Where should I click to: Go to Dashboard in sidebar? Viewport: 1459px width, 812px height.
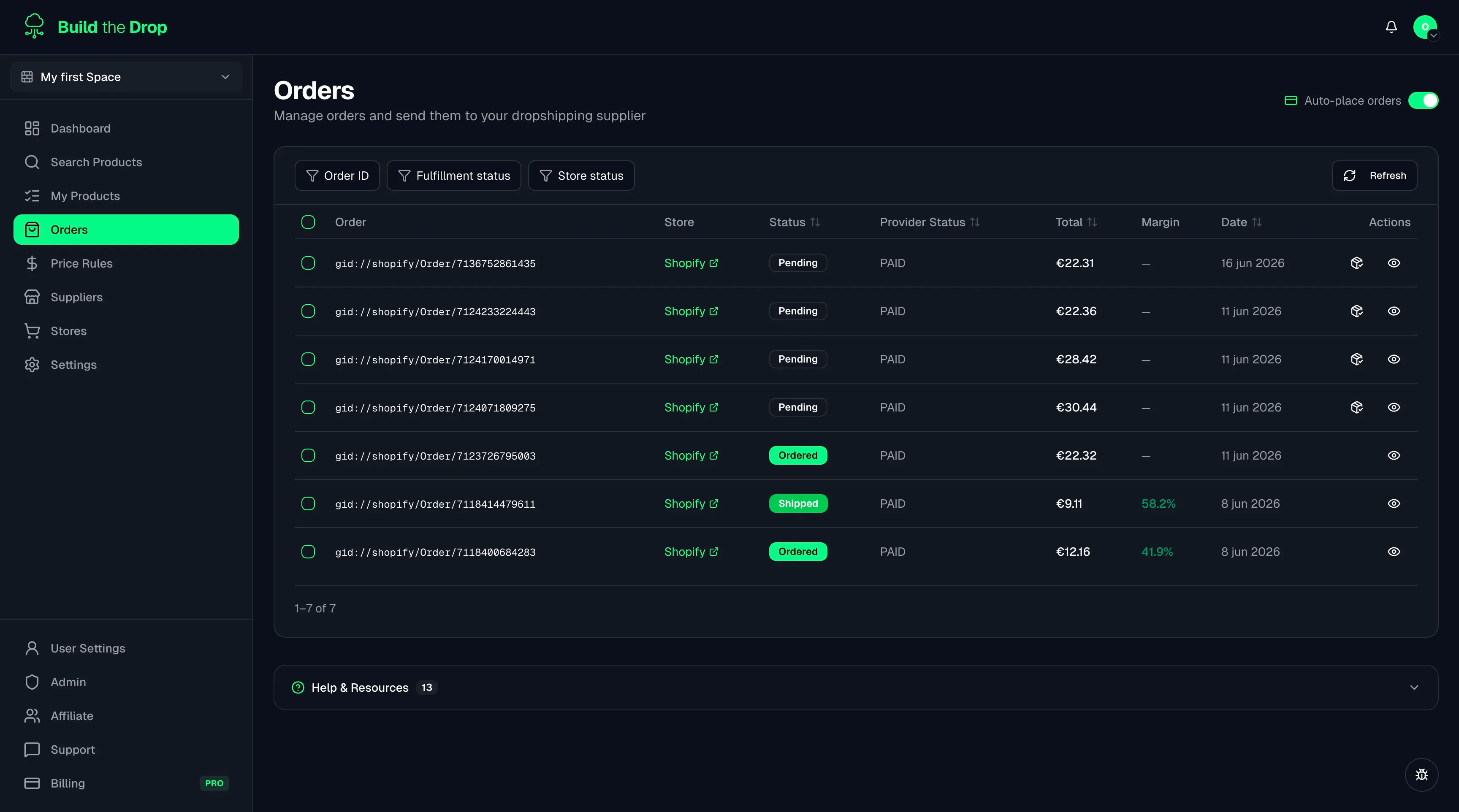coord(126,129)
